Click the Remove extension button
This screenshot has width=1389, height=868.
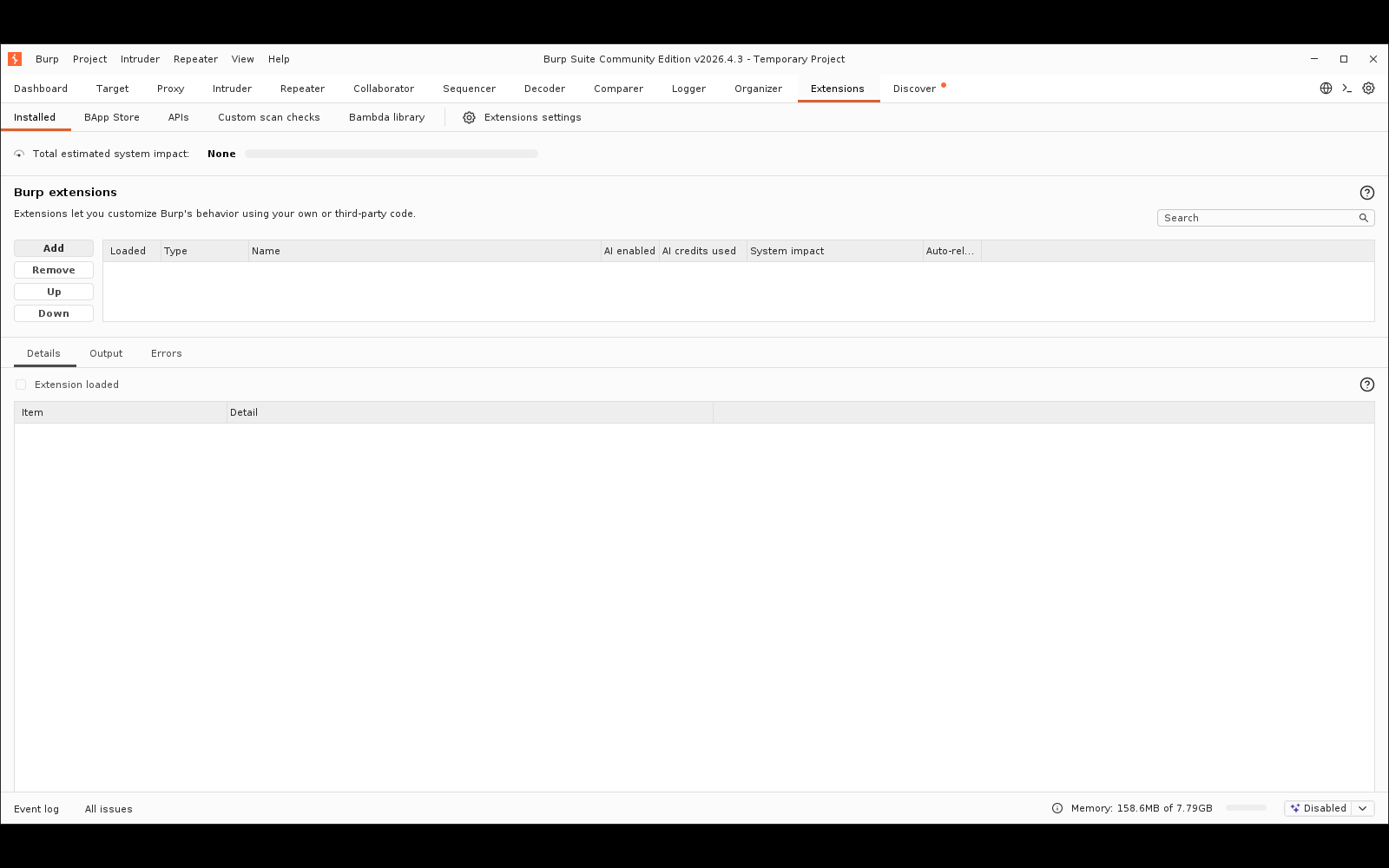[54, 270]
